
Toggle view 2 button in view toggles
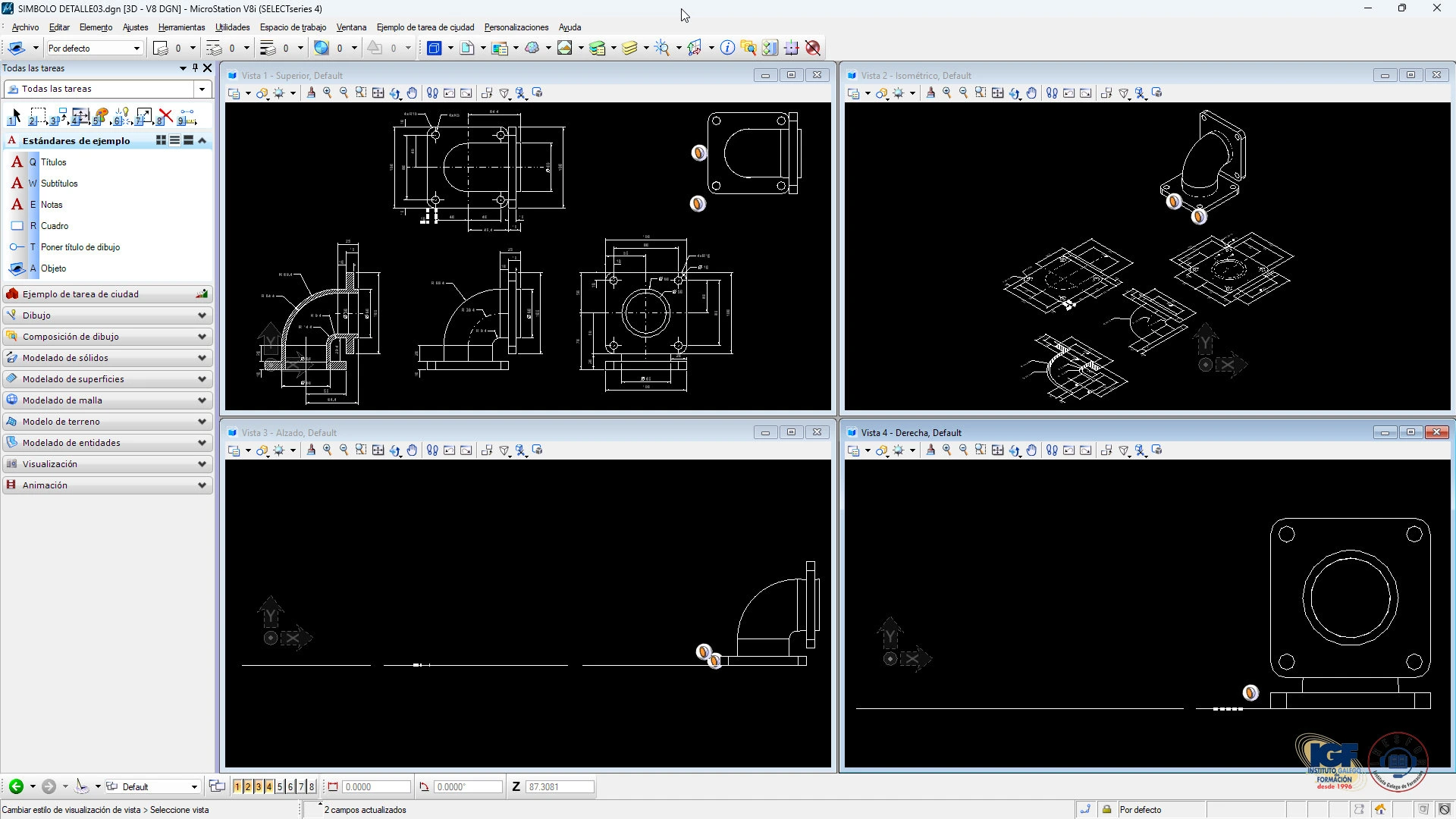(248, 786)
